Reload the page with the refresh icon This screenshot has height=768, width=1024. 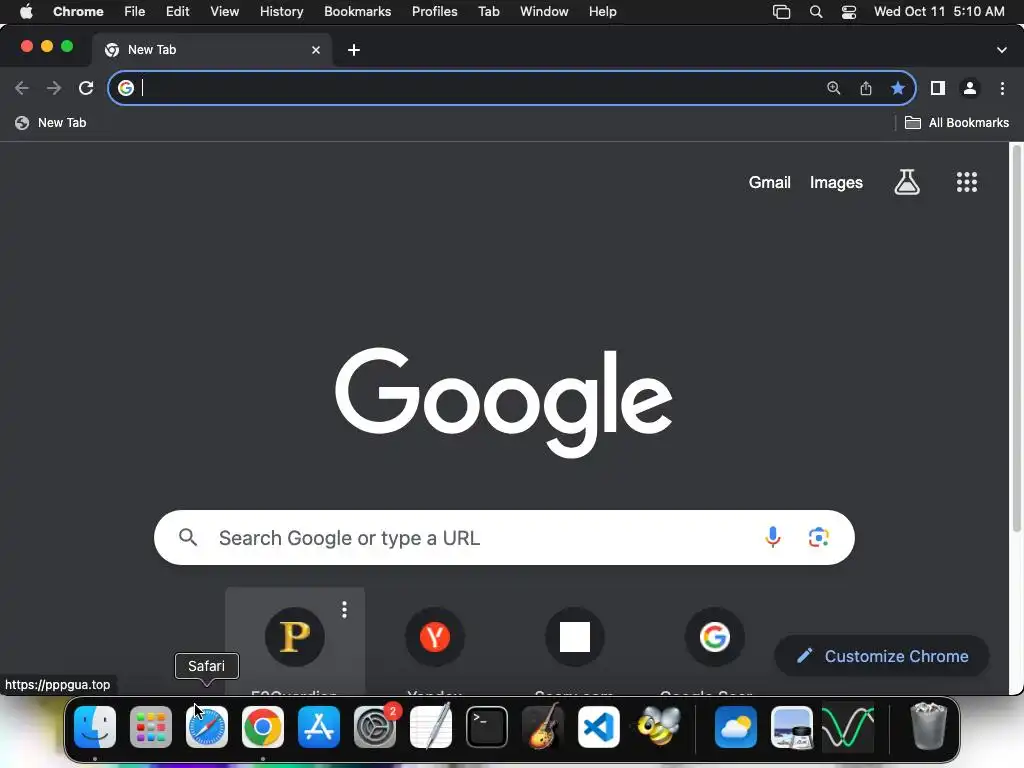86,88
